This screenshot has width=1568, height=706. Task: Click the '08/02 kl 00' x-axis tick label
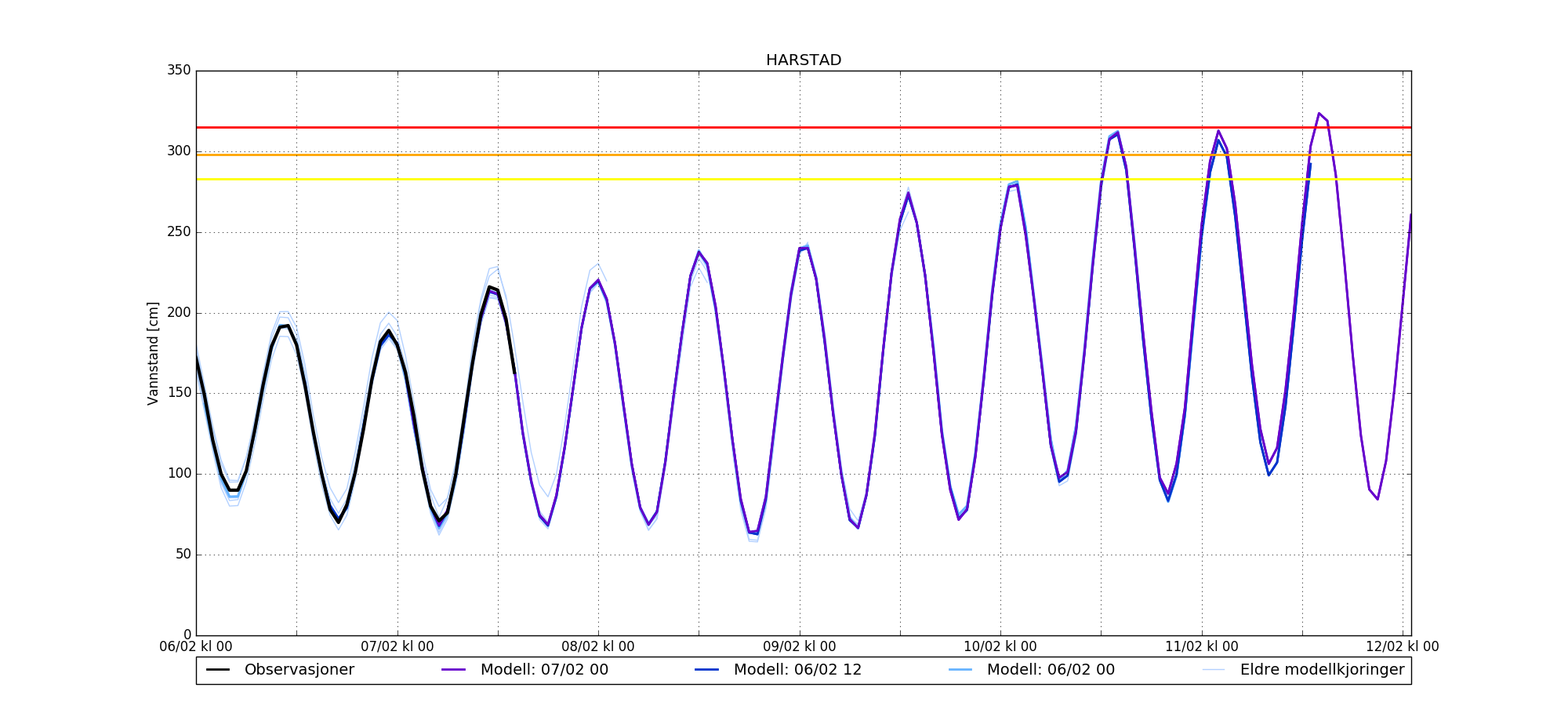pyautogui.click(x=598, y=647)
